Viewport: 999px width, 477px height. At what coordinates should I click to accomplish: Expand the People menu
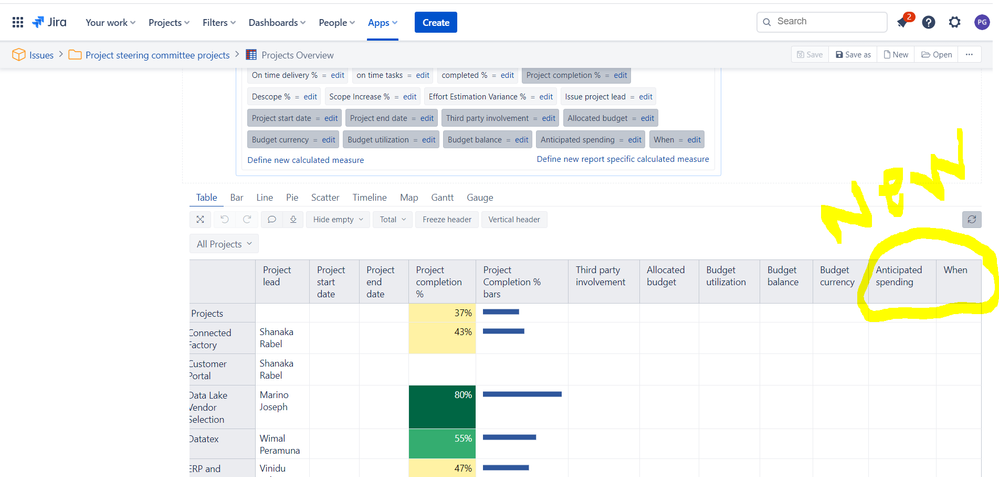[336, 22]
